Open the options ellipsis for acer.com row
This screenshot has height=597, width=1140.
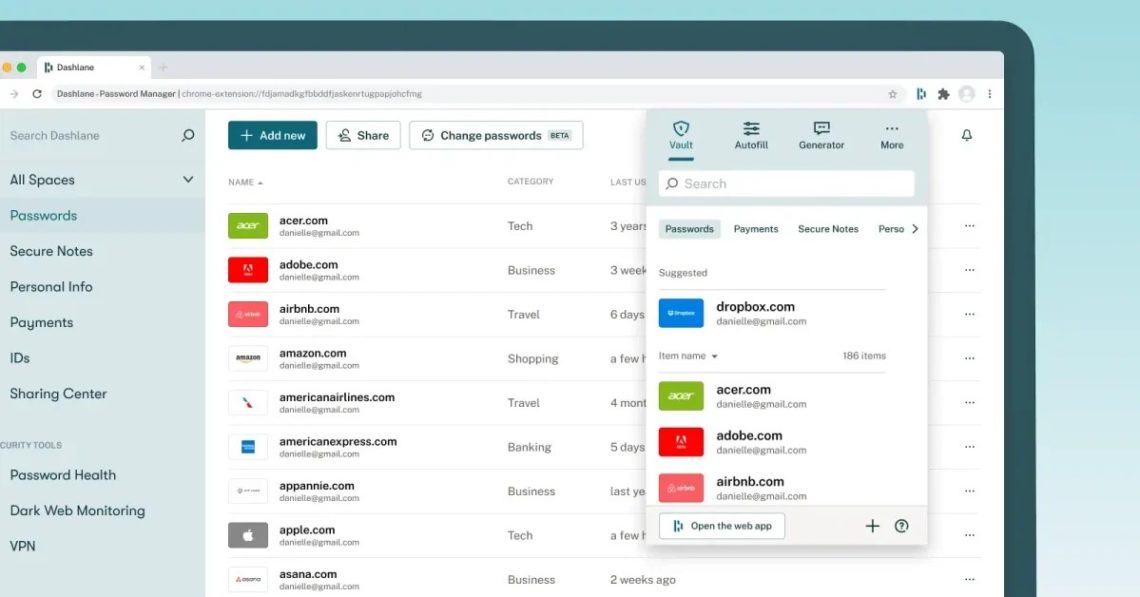[x=968, y=226]
